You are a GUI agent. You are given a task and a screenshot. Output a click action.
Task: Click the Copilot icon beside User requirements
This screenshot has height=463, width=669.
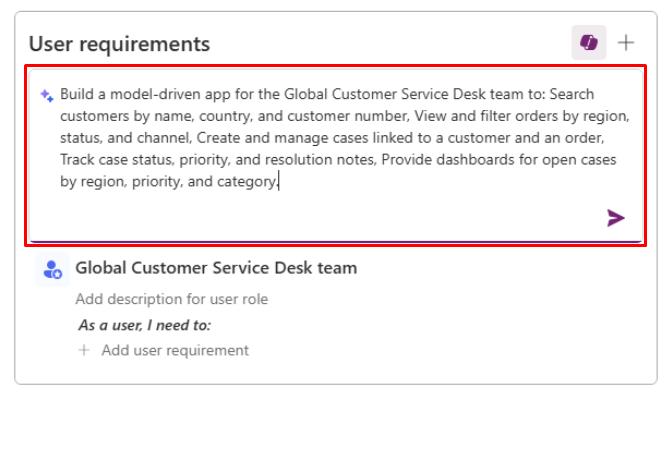coord(589,43)
